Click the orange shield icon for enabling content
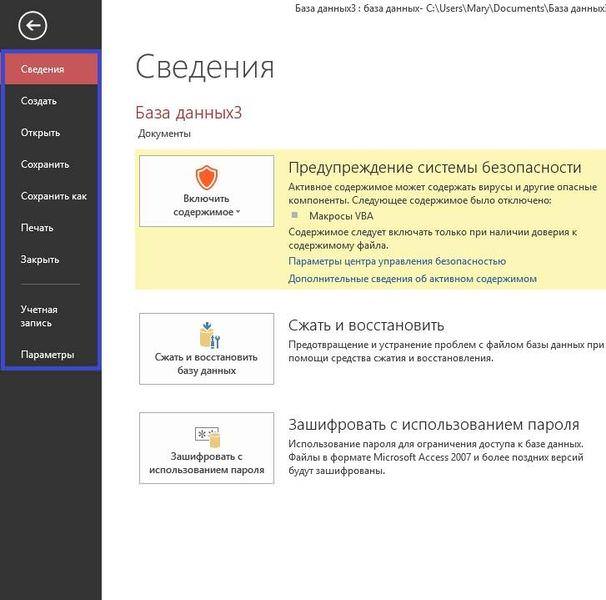 click(206, 177)
